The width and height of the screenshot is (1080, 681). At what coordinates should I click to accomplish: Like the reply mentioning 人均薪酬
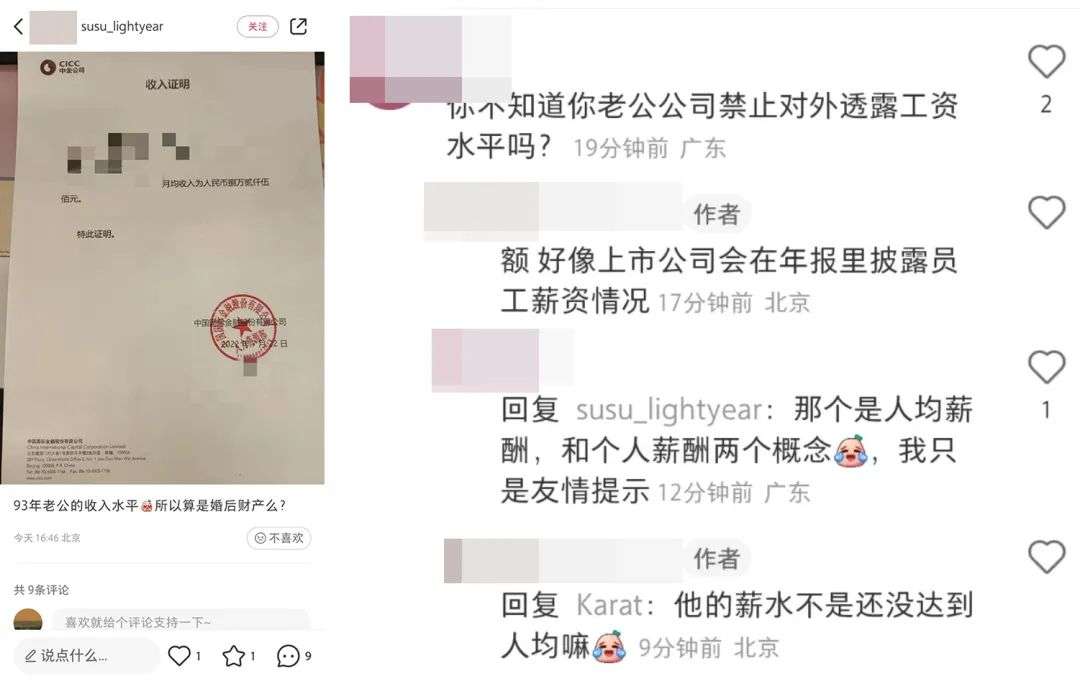point(1046,367)
